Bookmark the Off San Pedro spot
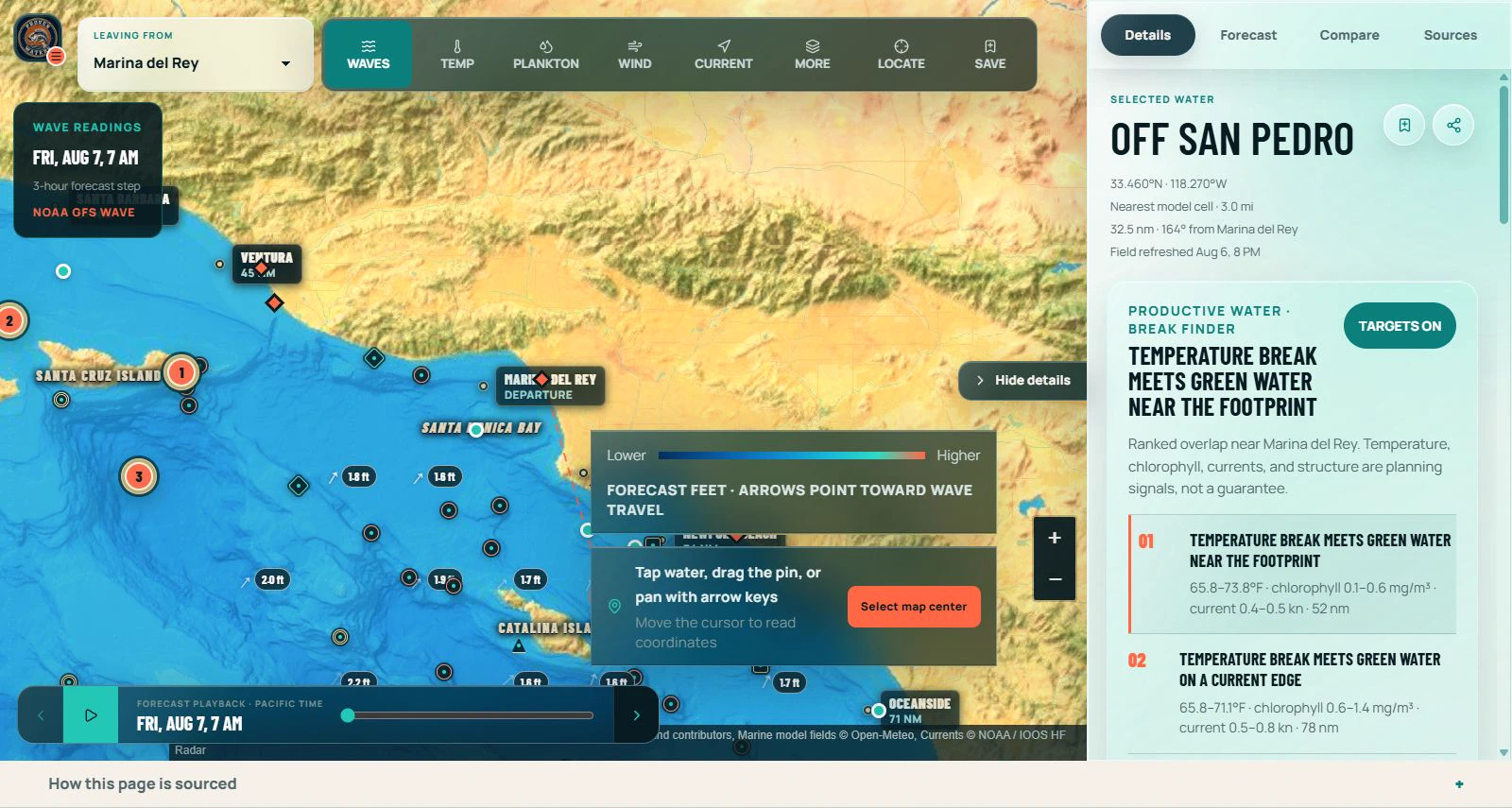 tap(1404, 125)
